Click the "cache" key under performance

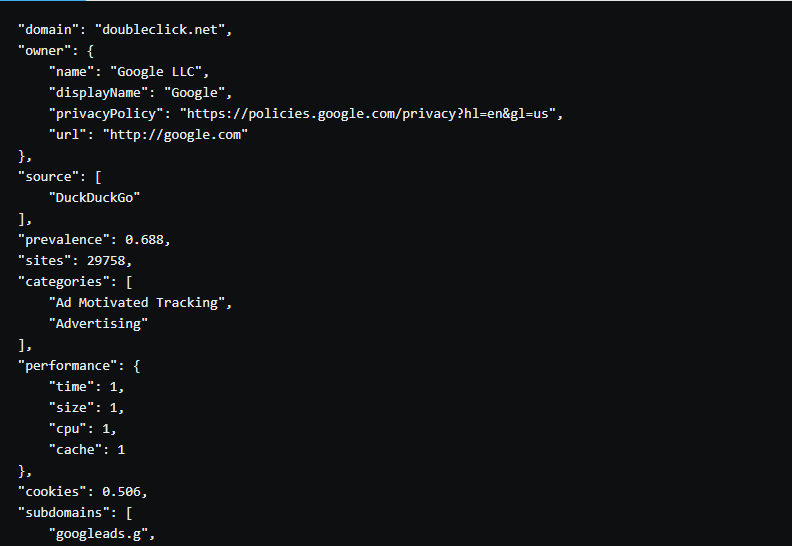coord(75,450)
